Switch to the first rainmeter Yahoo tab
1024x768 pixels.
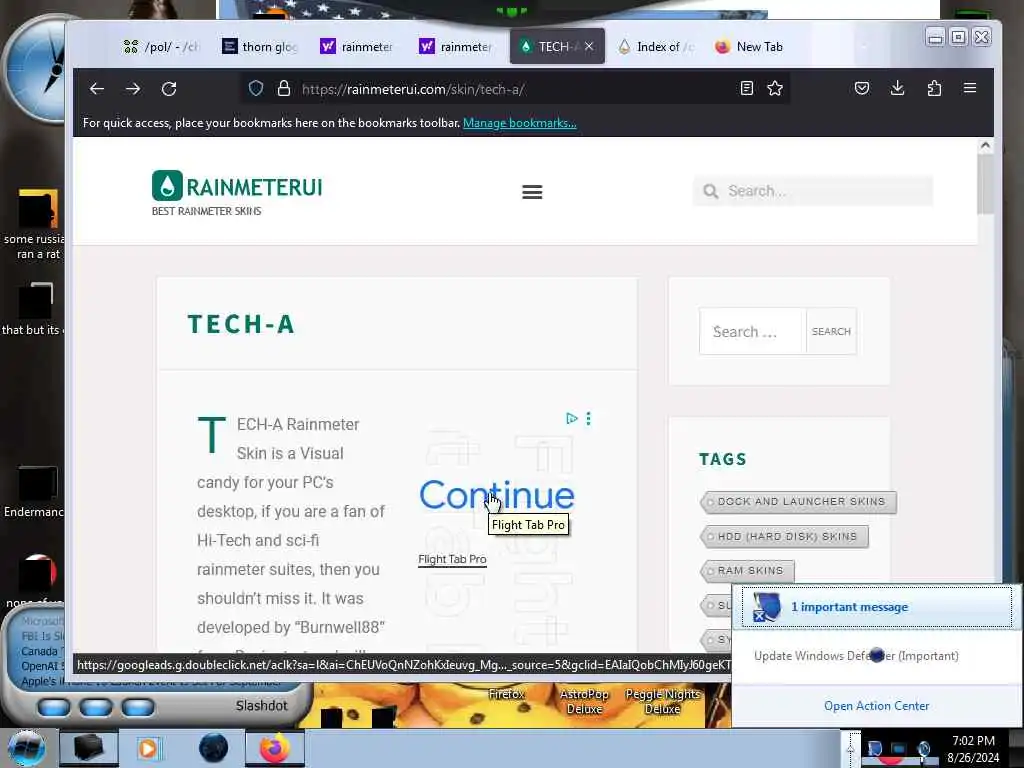click(357, 46)
